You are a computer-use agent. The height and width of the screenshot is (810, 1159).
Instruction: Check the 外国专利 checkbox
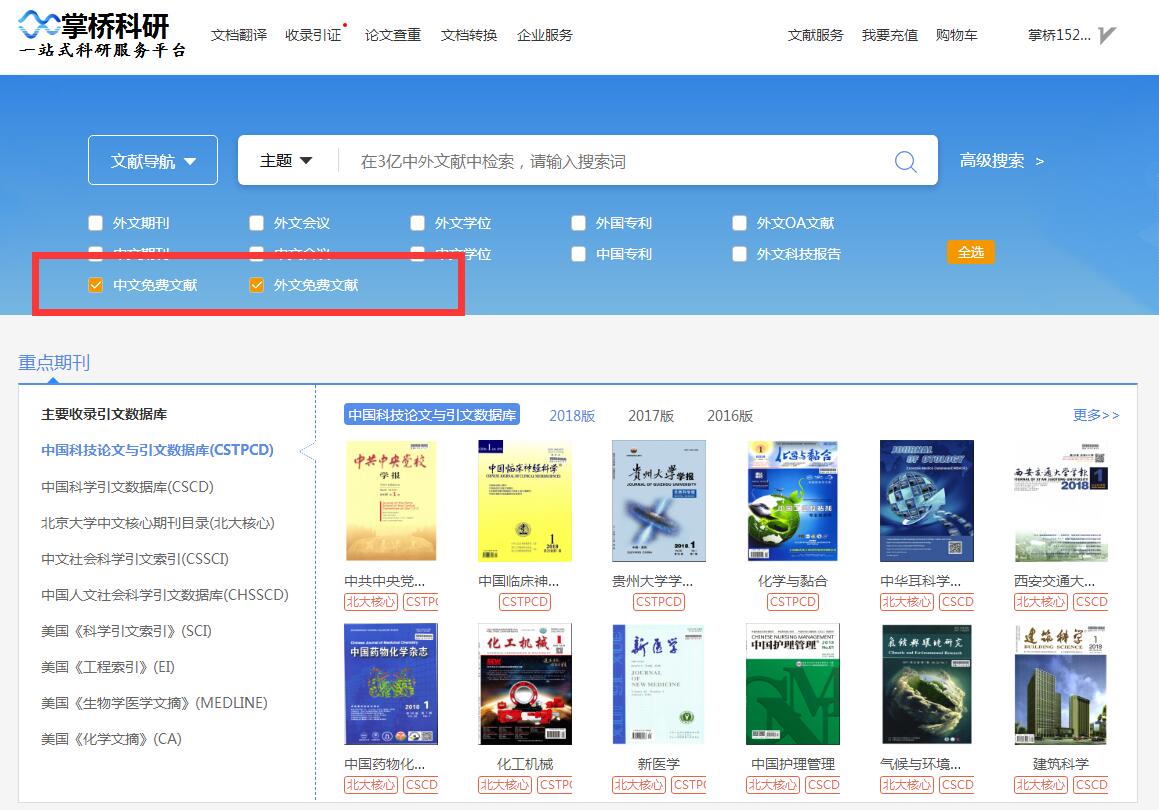point(579,222)
